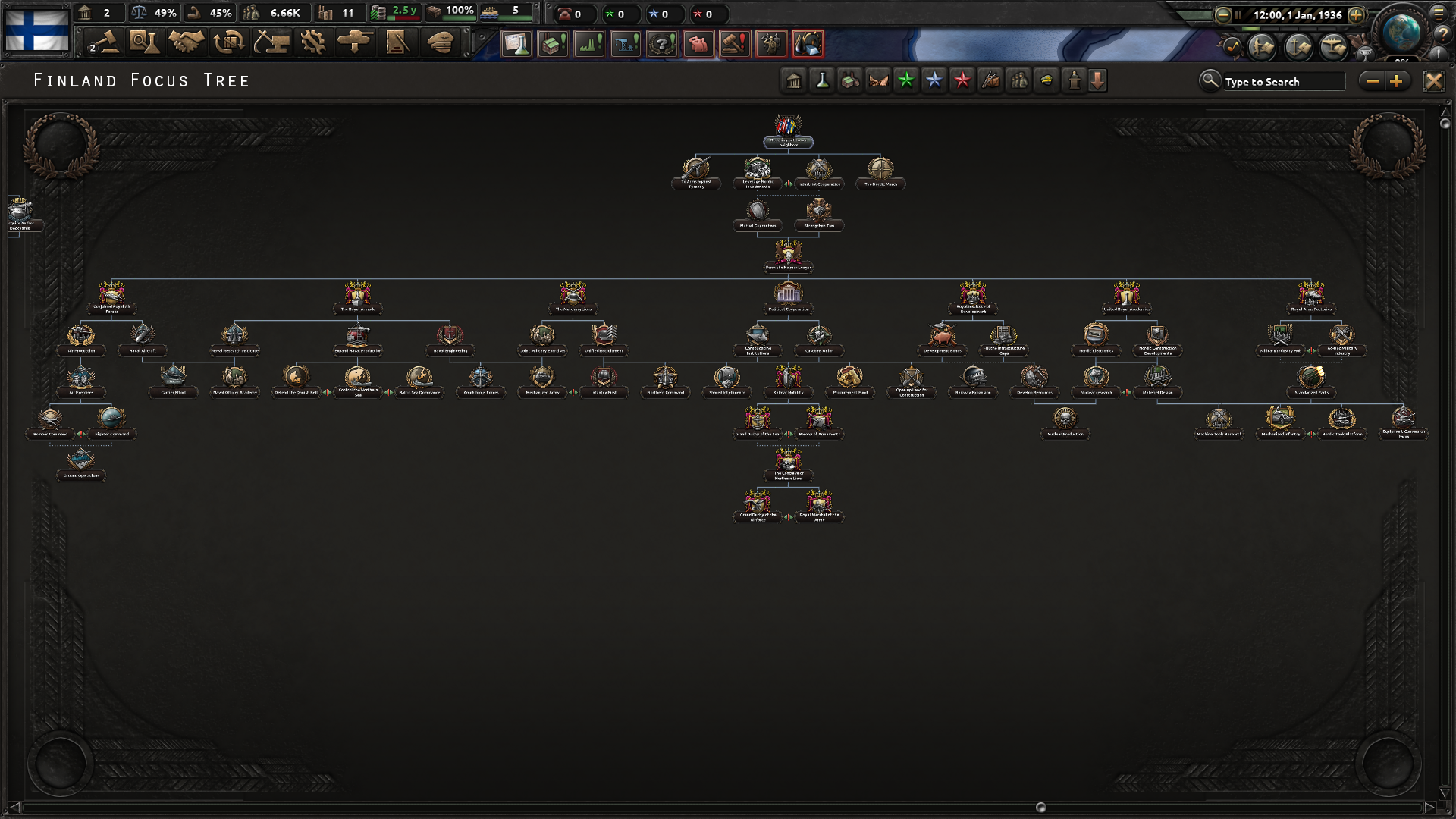Image resolution: width=1456 pixels, height=819 pixels.
Task: Open the Research screen
Action: coord(143,42)
